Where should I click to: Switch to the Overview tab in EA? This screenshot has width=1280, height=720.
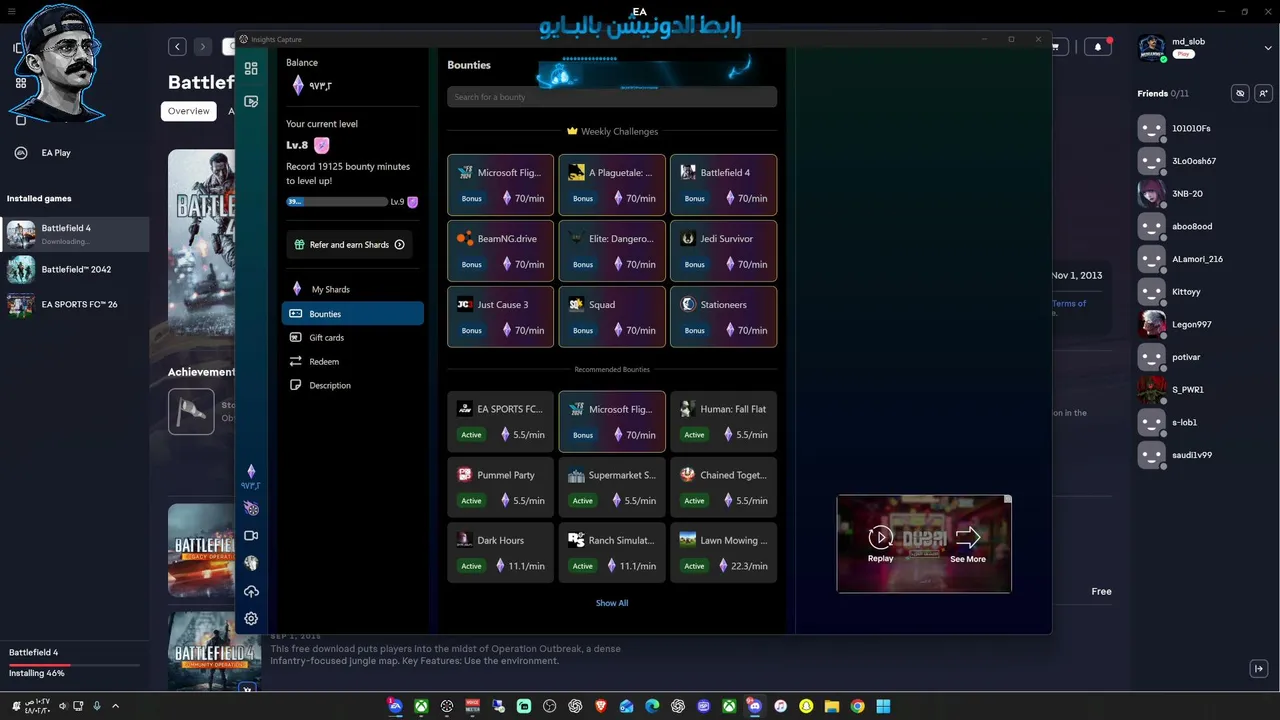point(189,111)
